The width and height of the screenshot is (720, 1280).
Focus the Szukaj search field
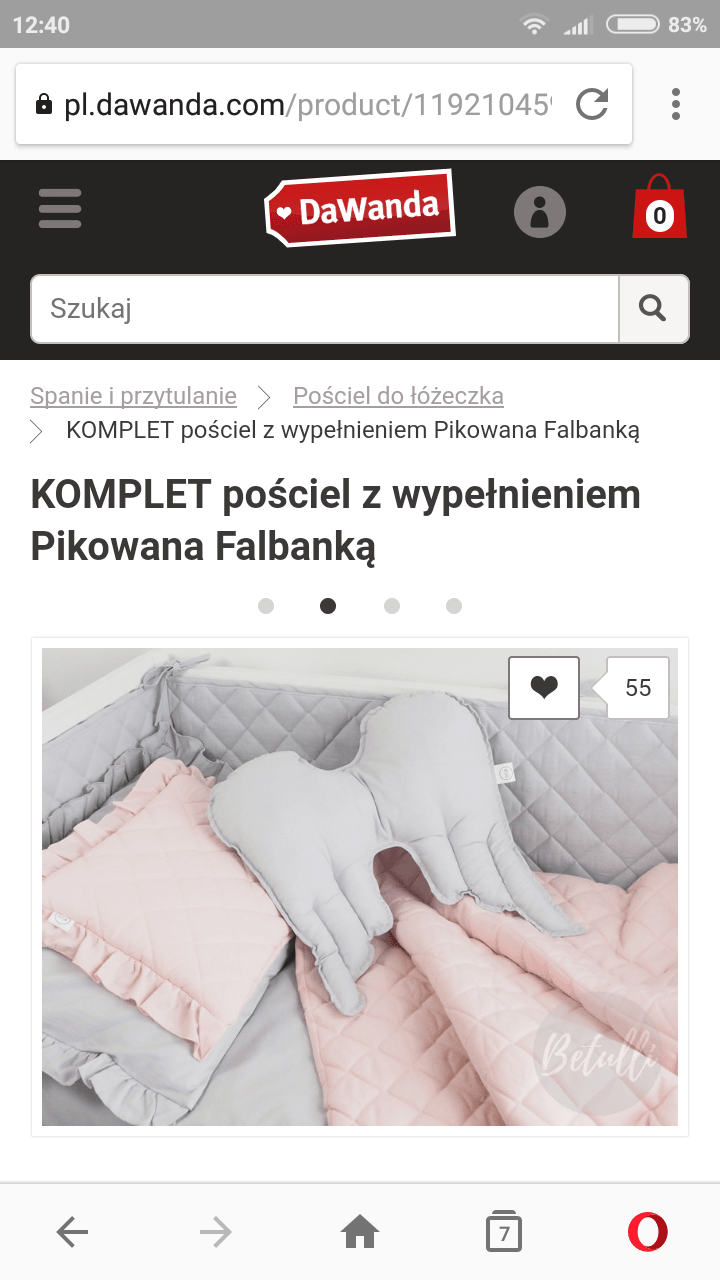pyautogui.click(x=325, y=309)
